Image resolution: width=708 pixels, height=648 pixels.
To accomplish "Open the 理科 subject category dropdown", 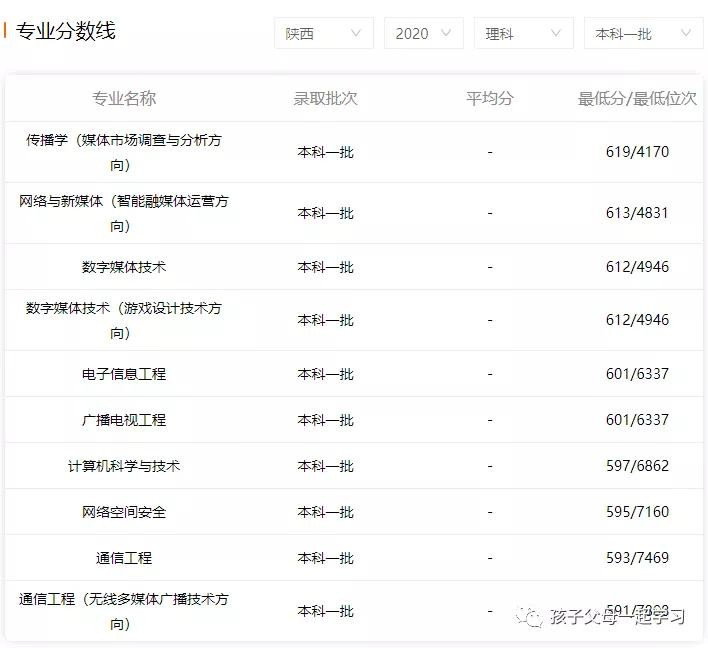I will pyautogui.click(x=523, y=33).
